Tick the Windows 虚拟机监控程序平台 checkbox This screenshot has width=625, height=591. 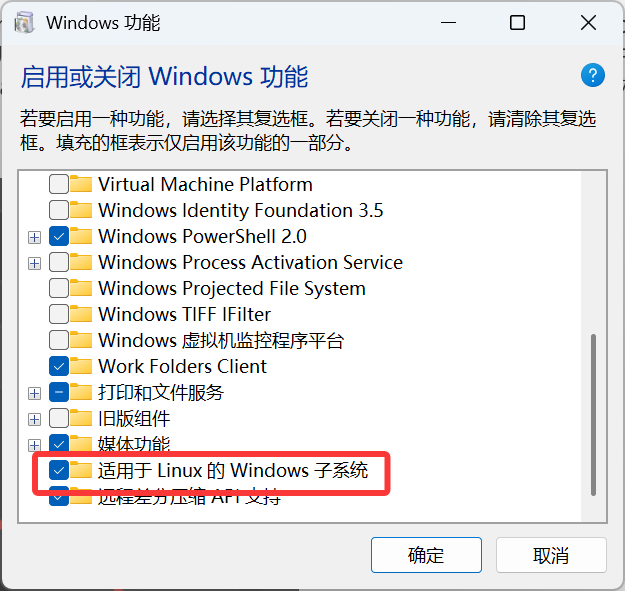tap(59, 340)
